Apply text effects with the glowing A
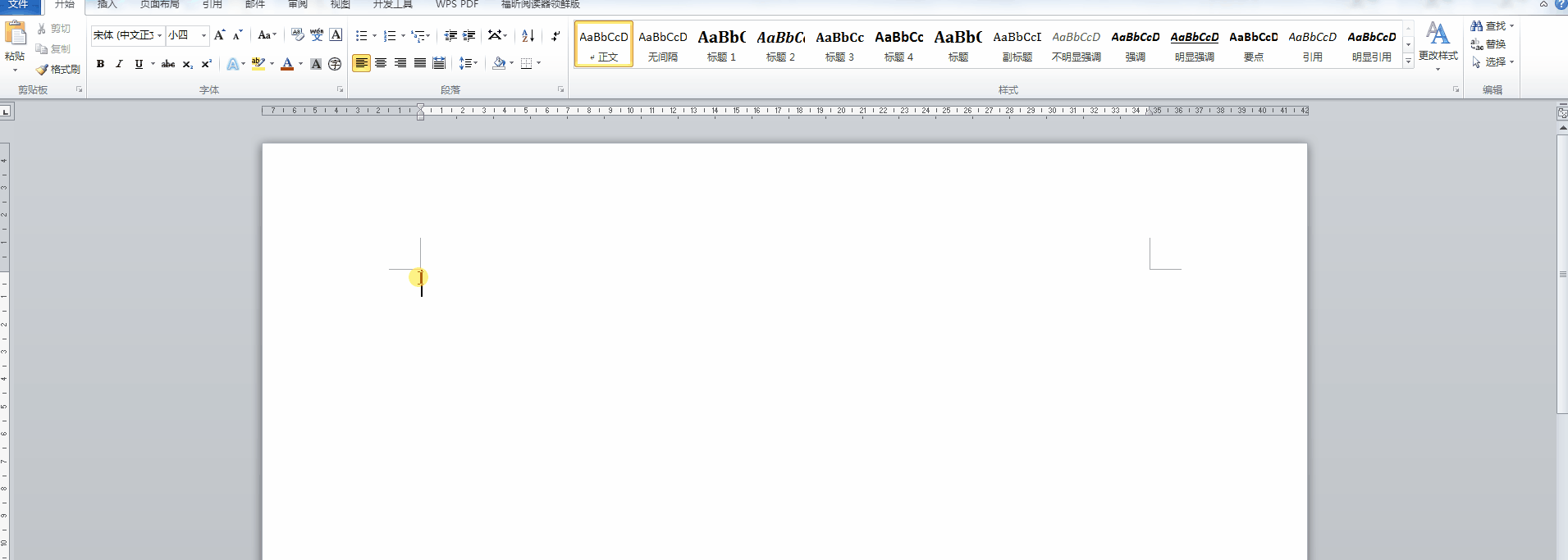This screenshot has height=560, width=1568. click(x=233, y=63)
